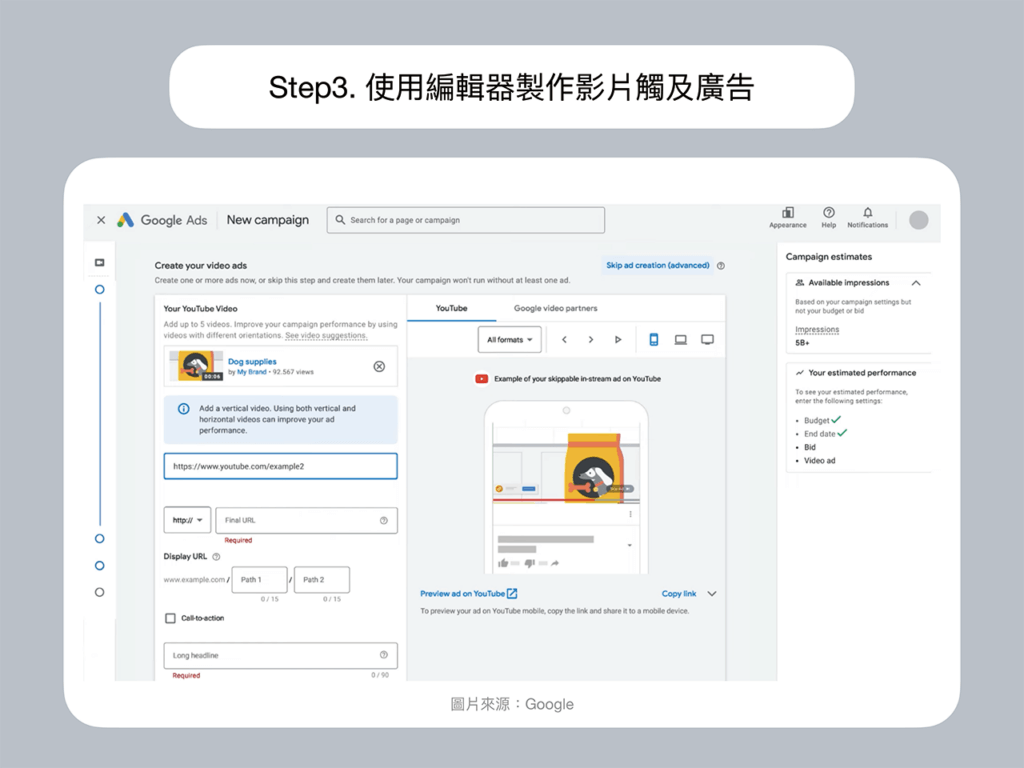The image size is (1024, 768).
Task: Click the Dog supplies video thumbnail
Action: pyautogui.click(x=196, y=366)
